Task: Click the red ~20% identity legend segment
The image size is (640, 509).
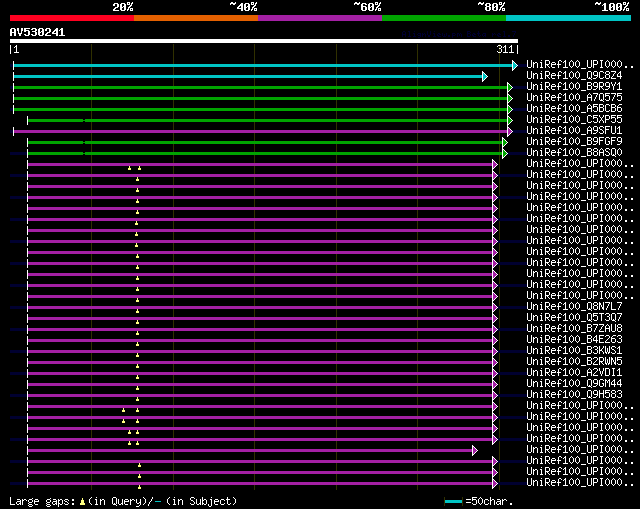Action: coord(71,18)
